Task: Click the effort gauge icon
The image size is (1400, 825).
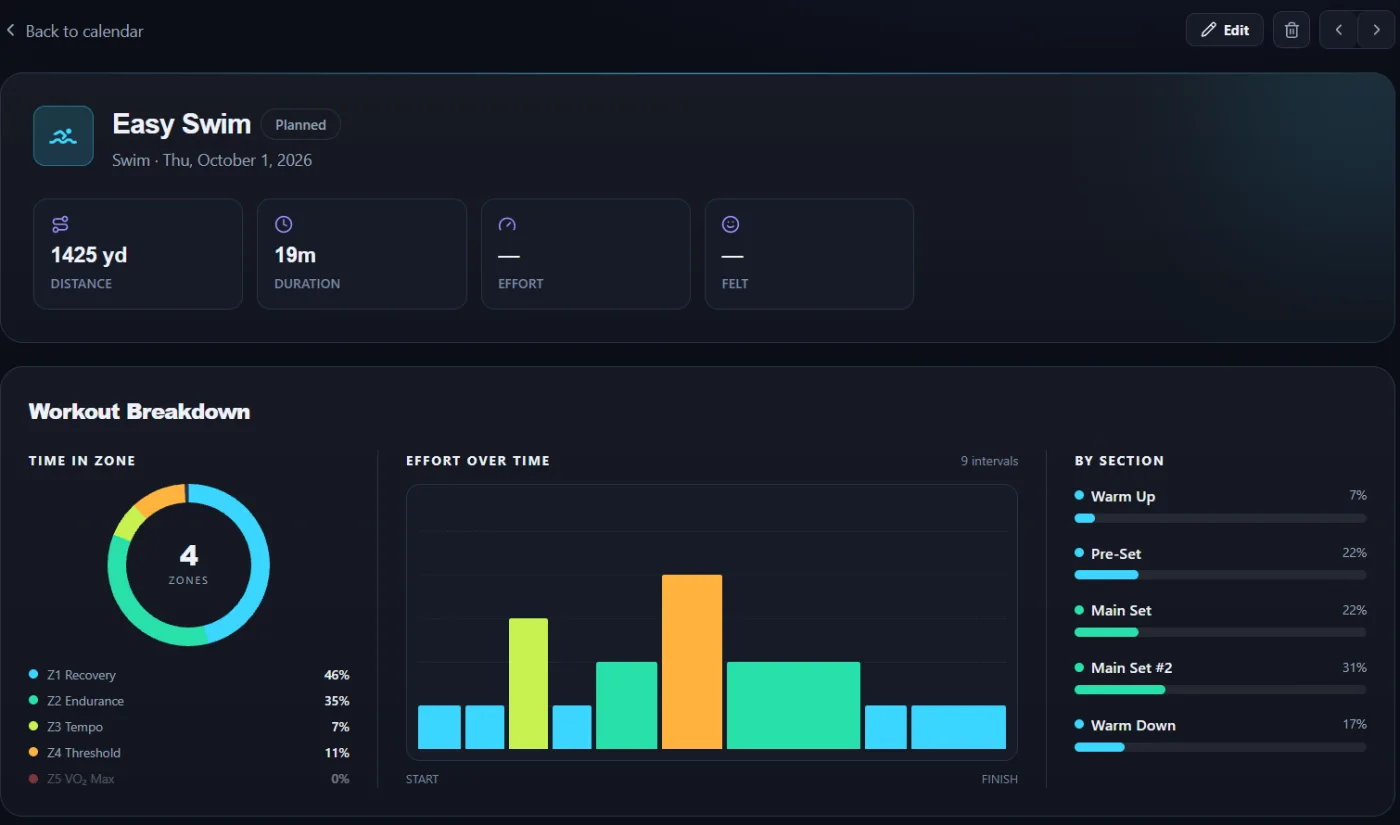Action: (x=507, y=224)
